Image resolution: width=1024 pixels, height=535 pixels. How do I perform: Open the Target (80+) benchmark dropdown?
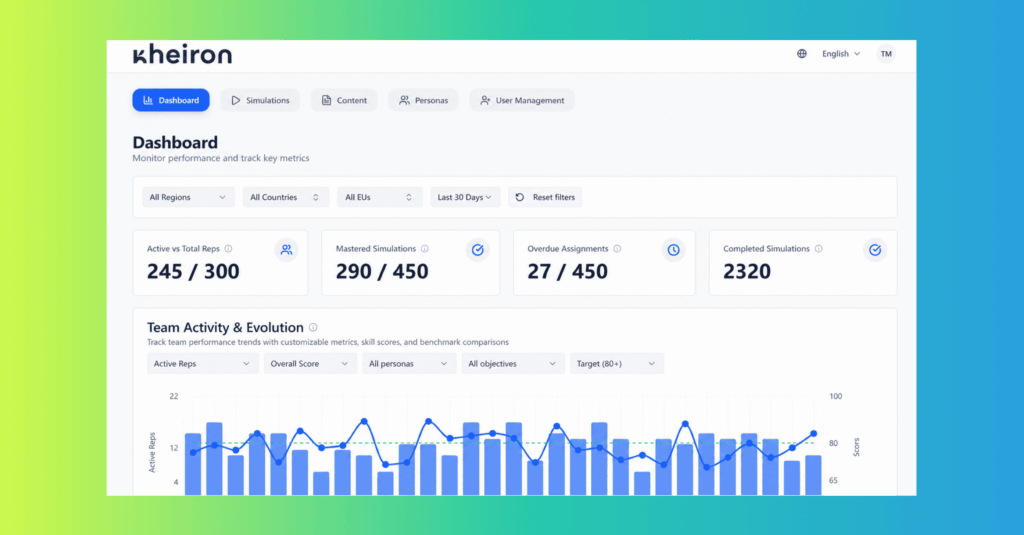617,364
